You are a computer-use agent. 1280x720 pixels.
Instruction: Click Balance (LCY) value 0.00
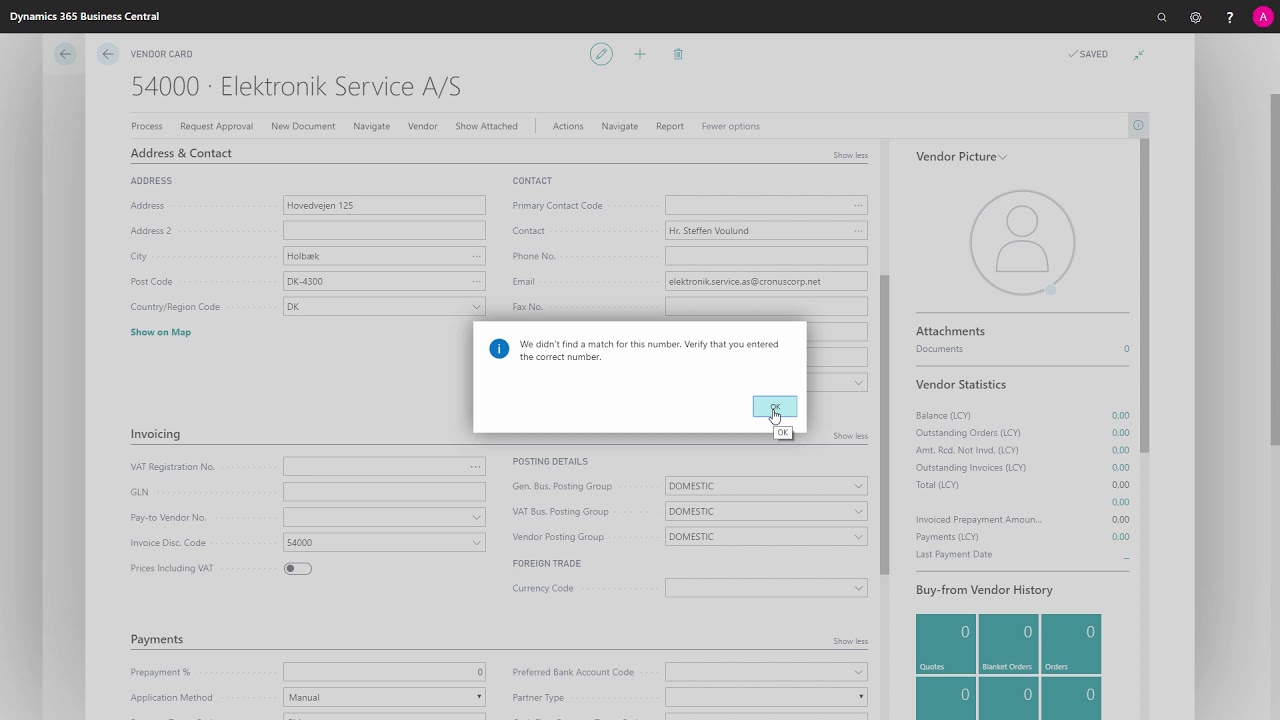(1120, 415)
